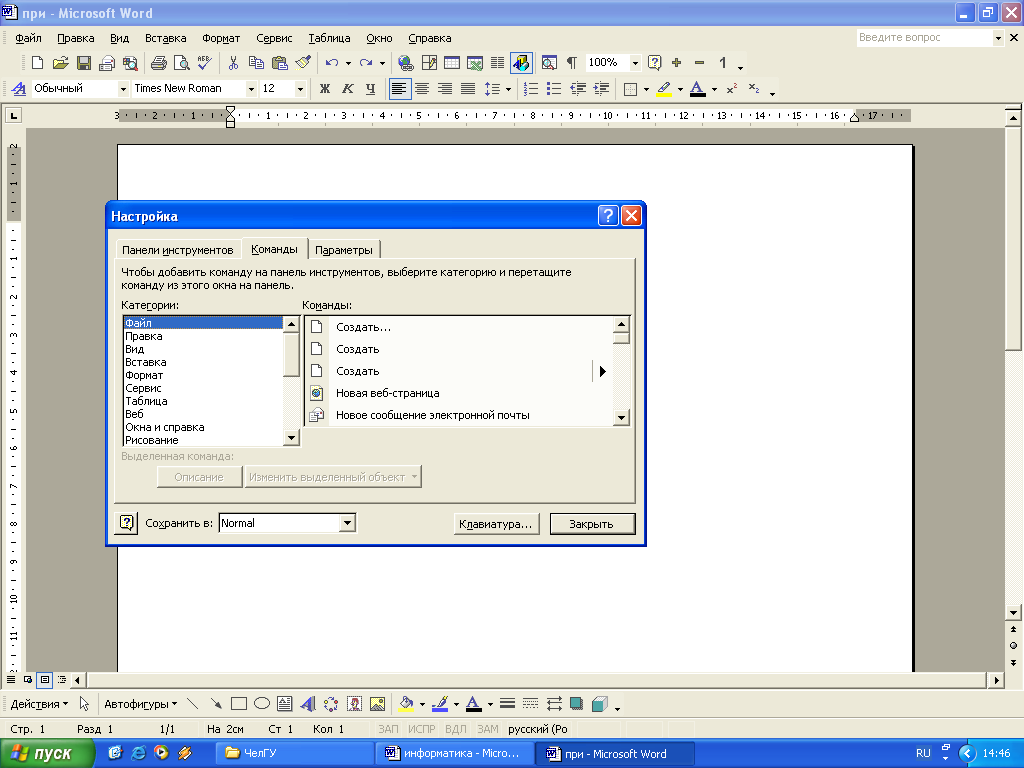Click the Copy icon in toolbar
The image size is (1024, 768).
(x=256, y=63)
